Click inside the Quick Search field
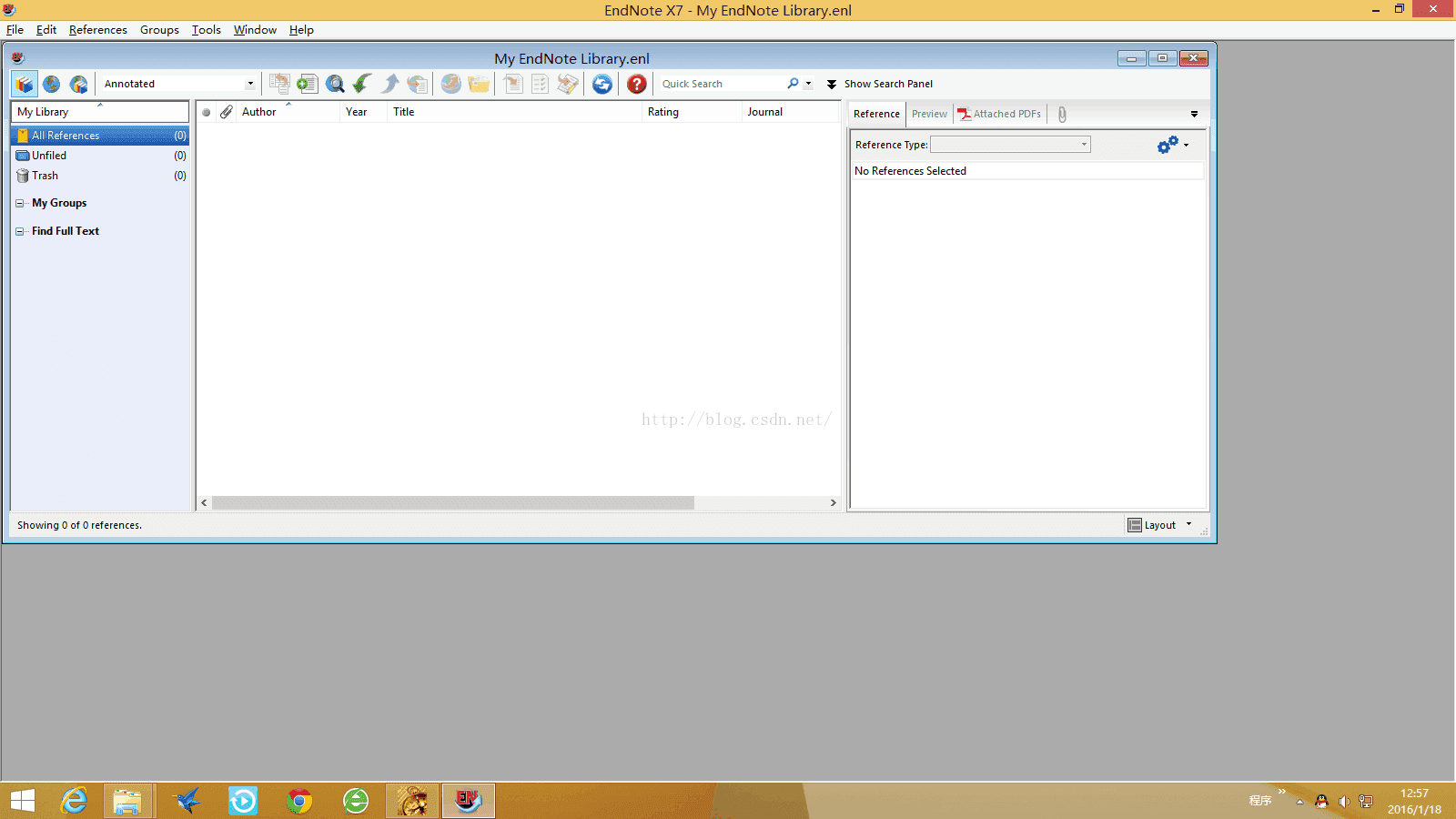 (x=723, y=84)
